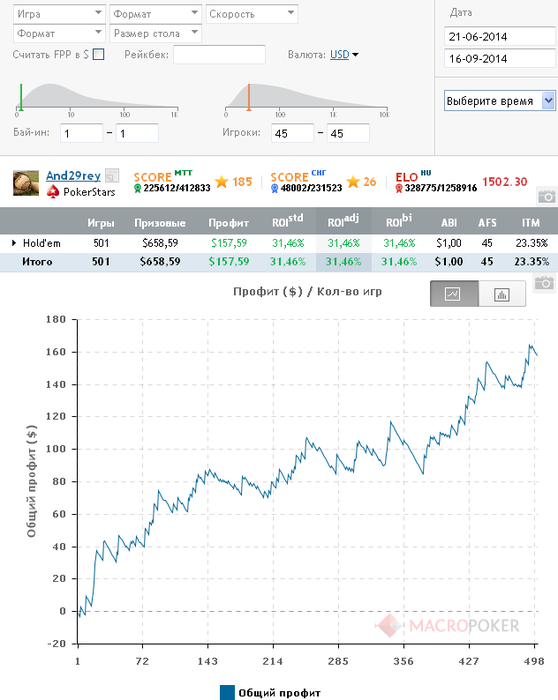Viewport: 558px width, 700px height.
Task: Open the Скорость dropdown
Action: (252, 14)
